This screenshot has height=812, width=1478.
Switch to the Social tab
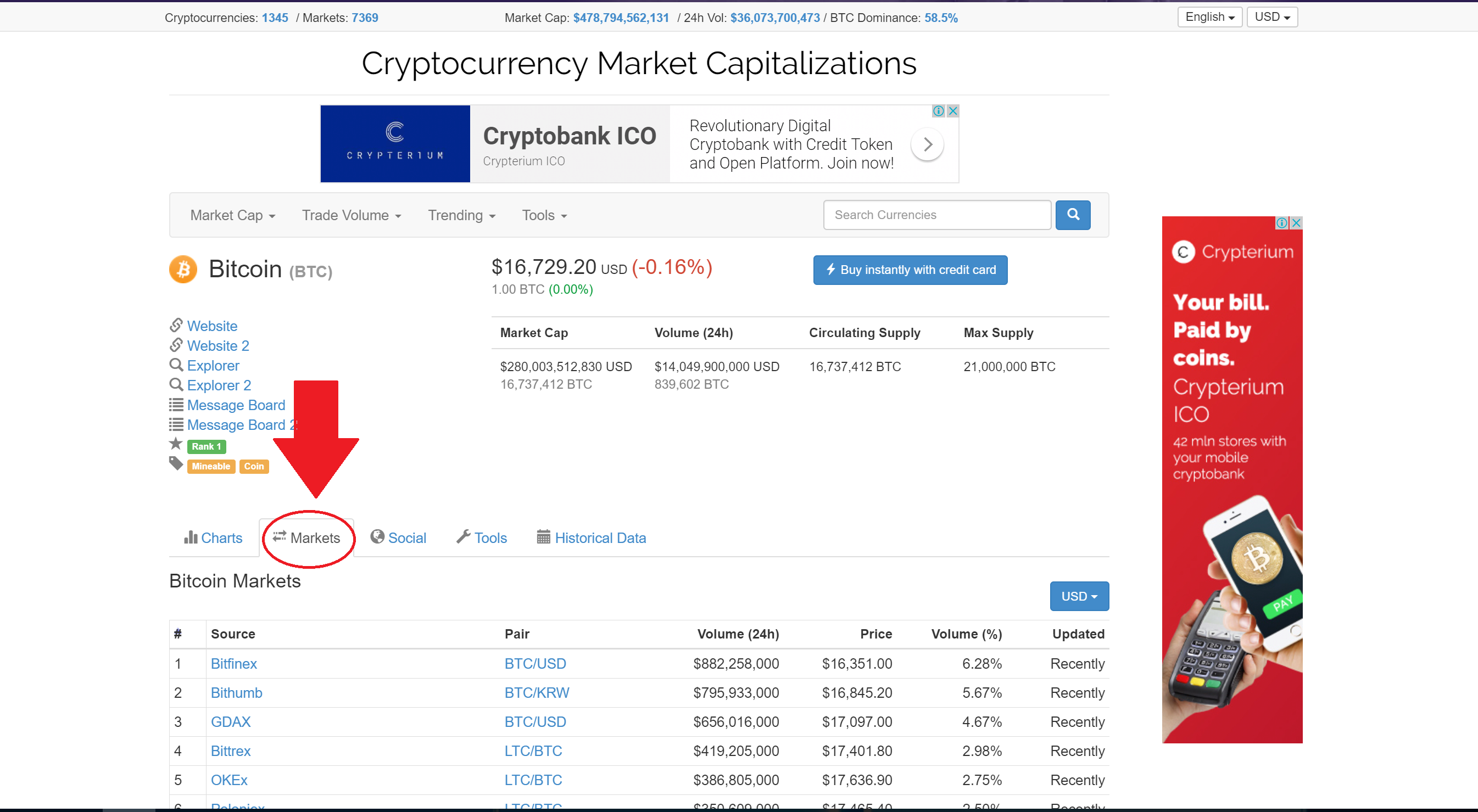[399, 538]
